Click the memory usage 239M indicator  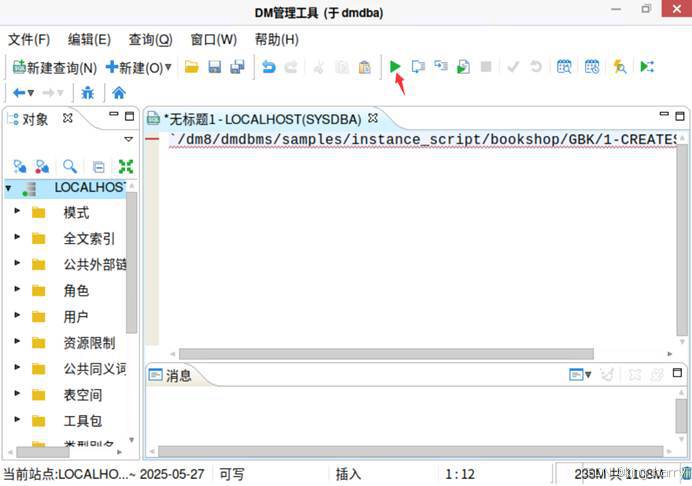(619, 474)
